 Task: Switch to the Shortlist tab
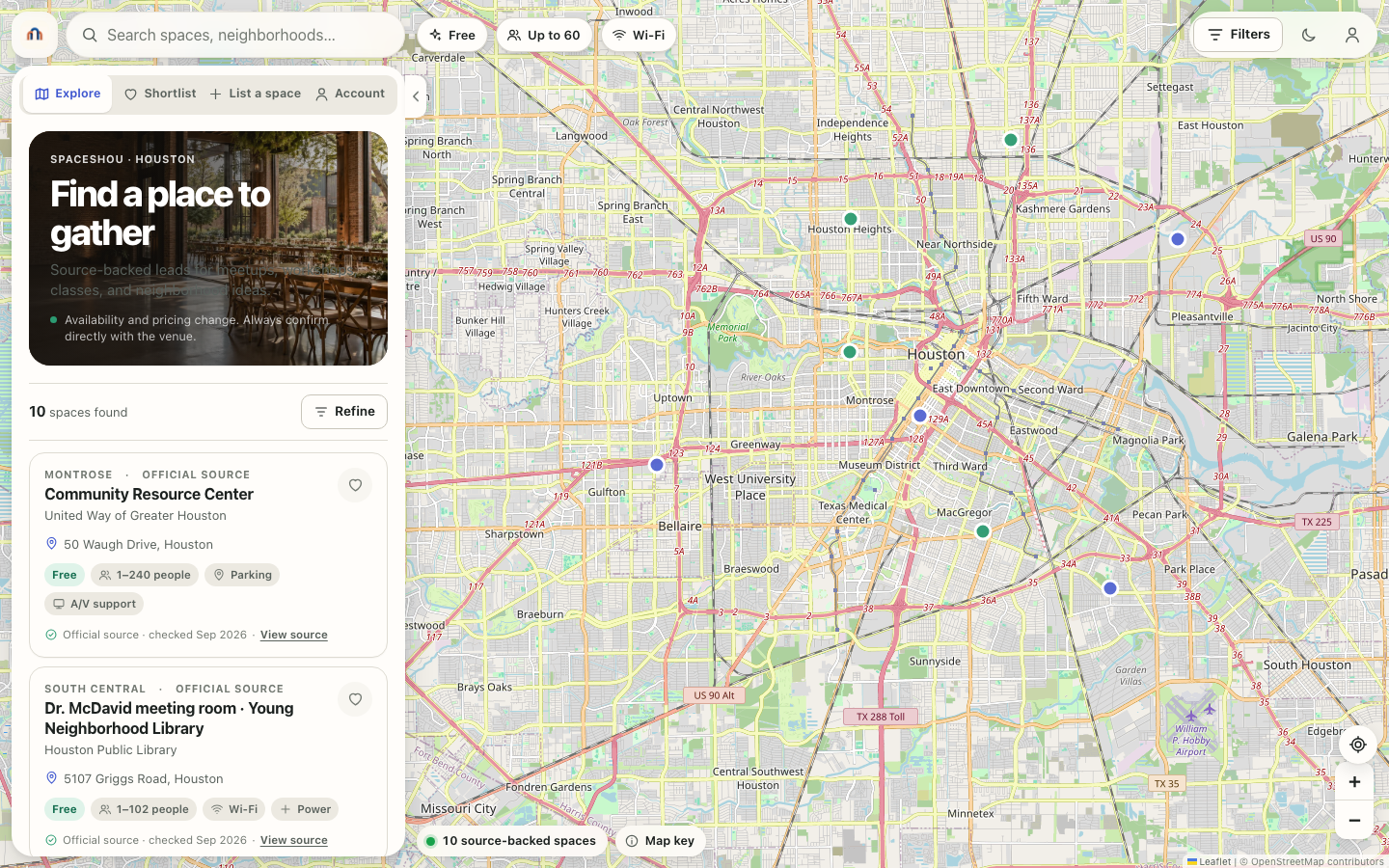click(x=160, y=94)
